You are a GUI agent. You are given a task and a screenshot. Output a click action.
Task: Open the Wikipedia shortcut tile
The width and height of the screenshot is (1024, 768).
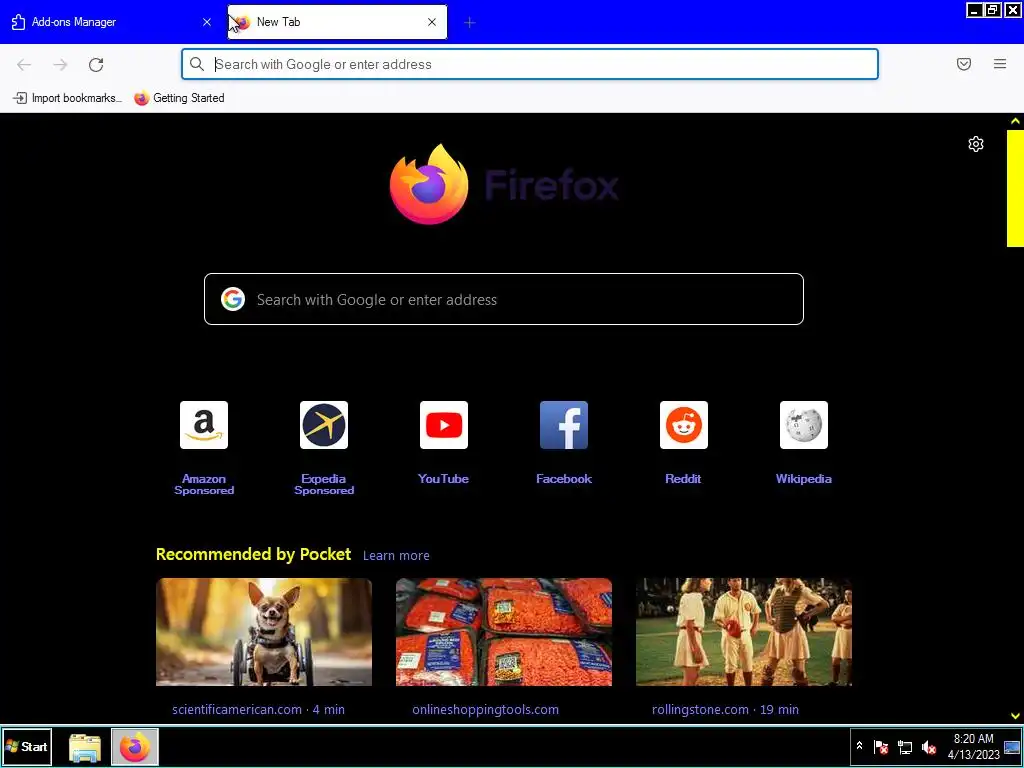coord(804,425)
